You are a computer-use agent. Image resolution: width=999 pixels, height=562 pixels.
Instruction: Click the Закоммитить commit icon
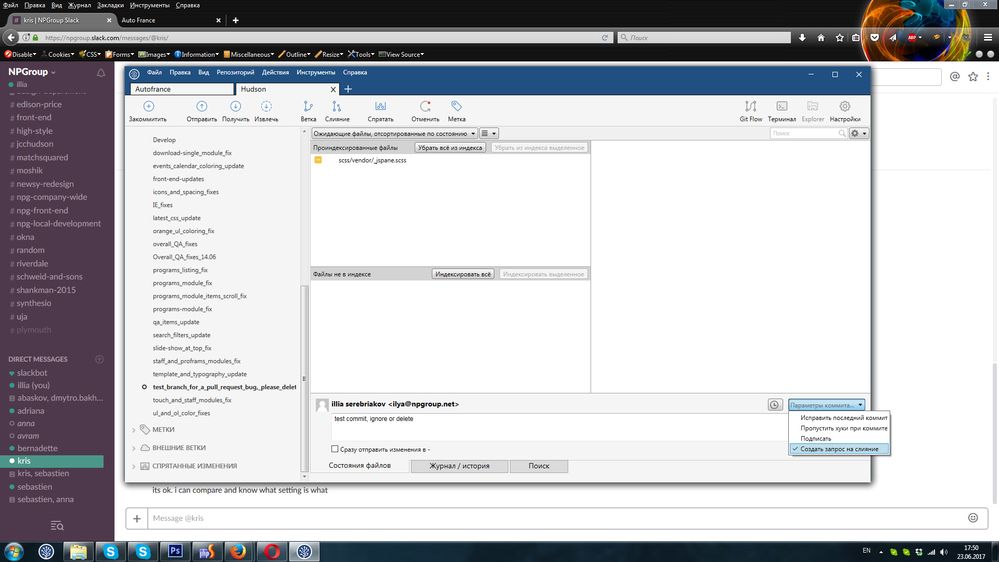click(148, 106)
